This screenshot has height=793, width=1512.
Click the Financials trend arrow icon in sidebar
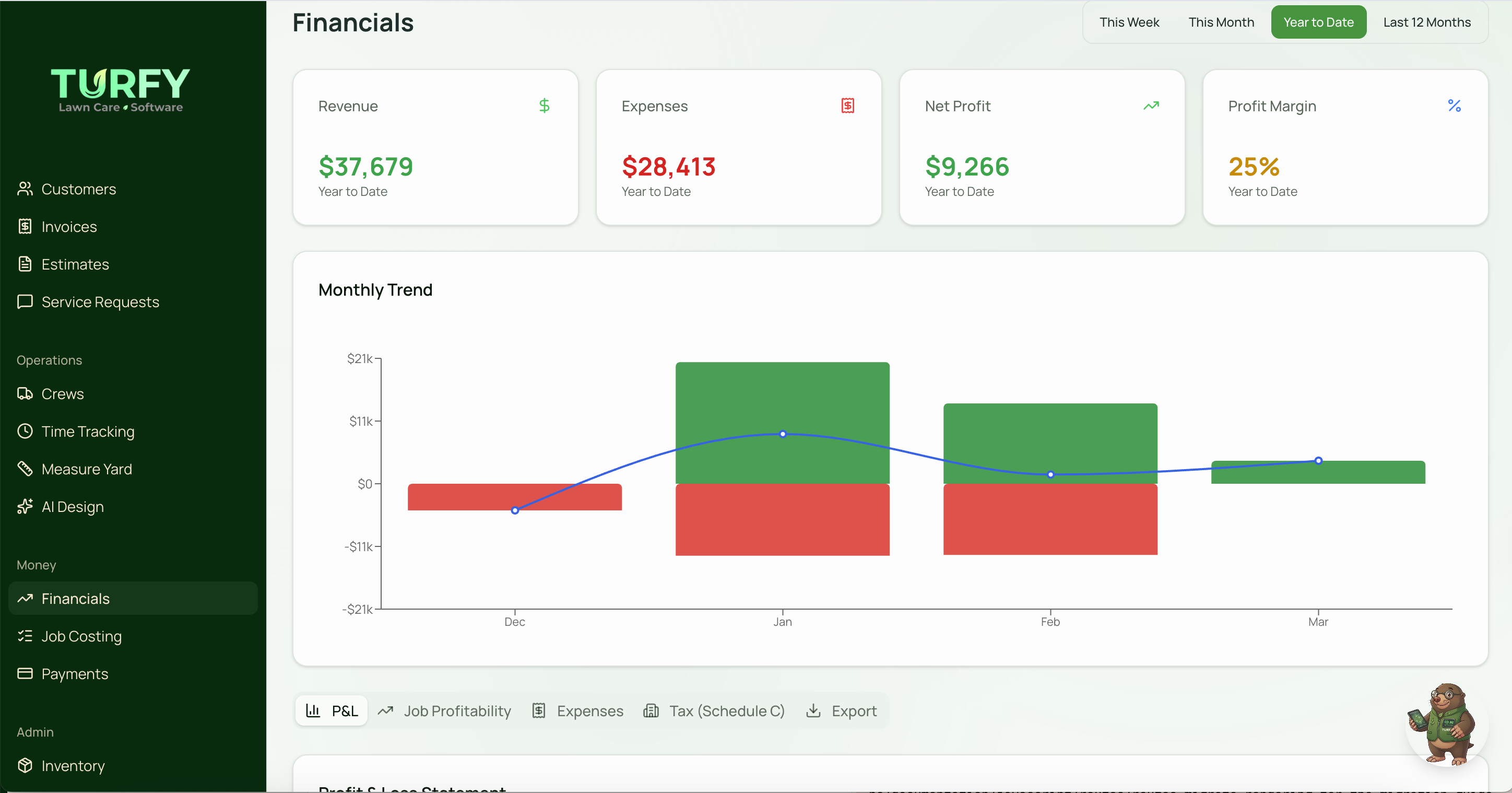[x=25, y=598]
